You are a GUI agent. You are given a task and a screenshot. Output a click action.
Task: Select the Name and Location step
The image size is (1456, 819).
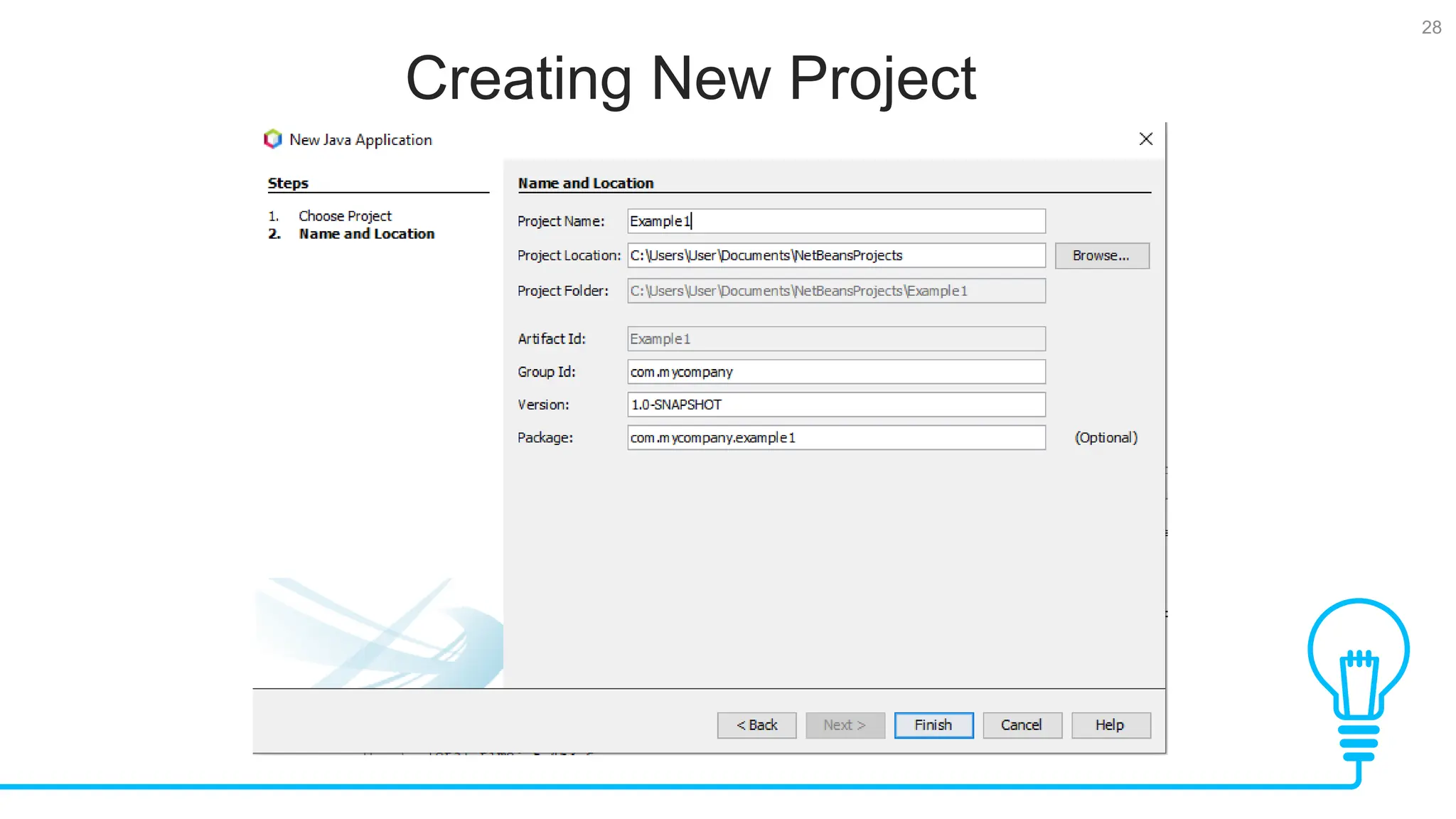pos(366,234)
